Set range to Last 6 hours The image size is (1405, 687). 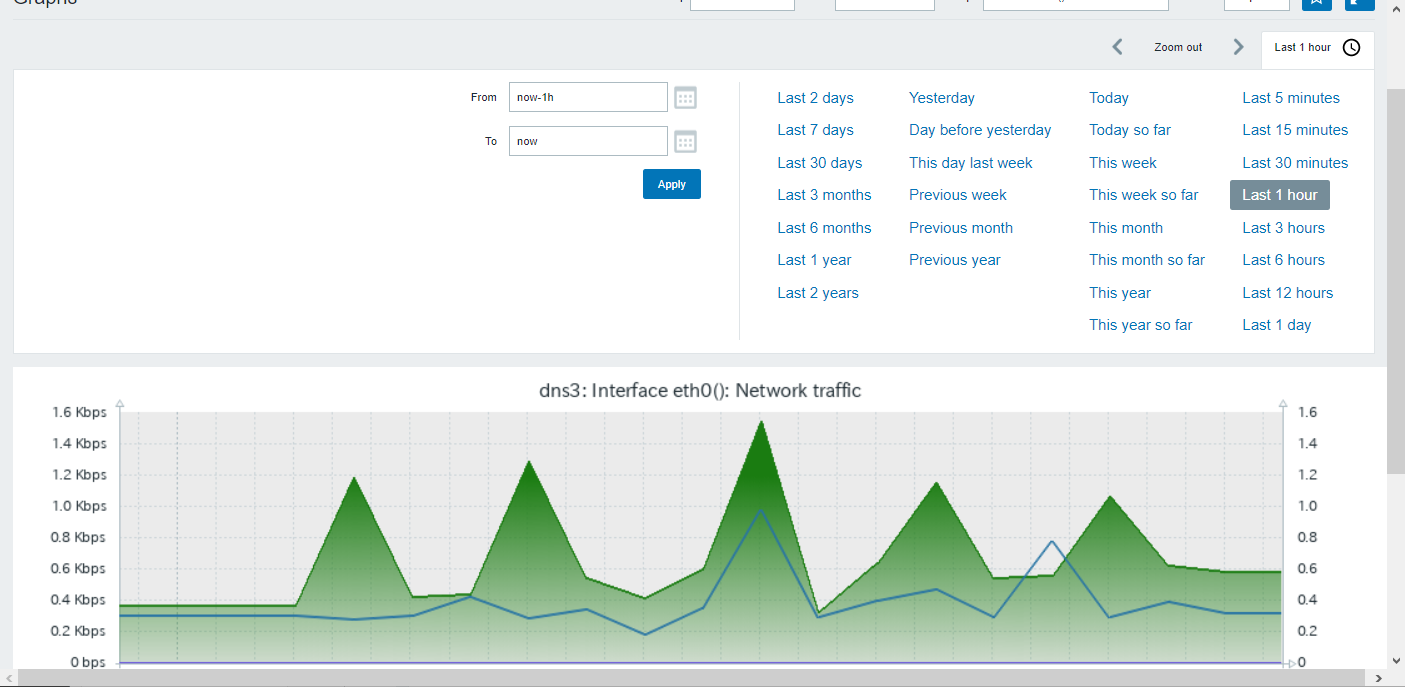pyautogui.click(x=1283, y=260)
